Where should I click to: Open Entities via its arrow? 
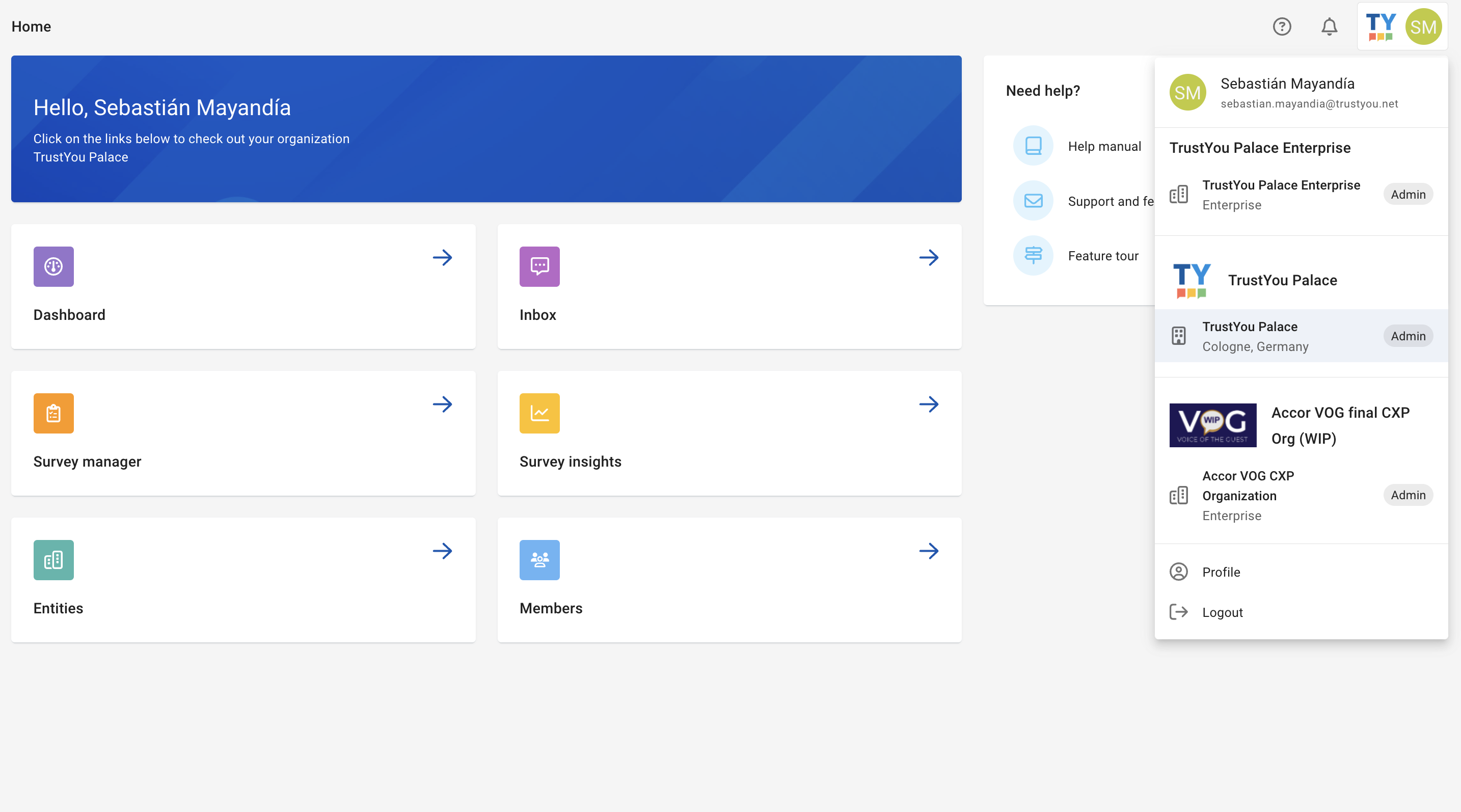[442, 551]
